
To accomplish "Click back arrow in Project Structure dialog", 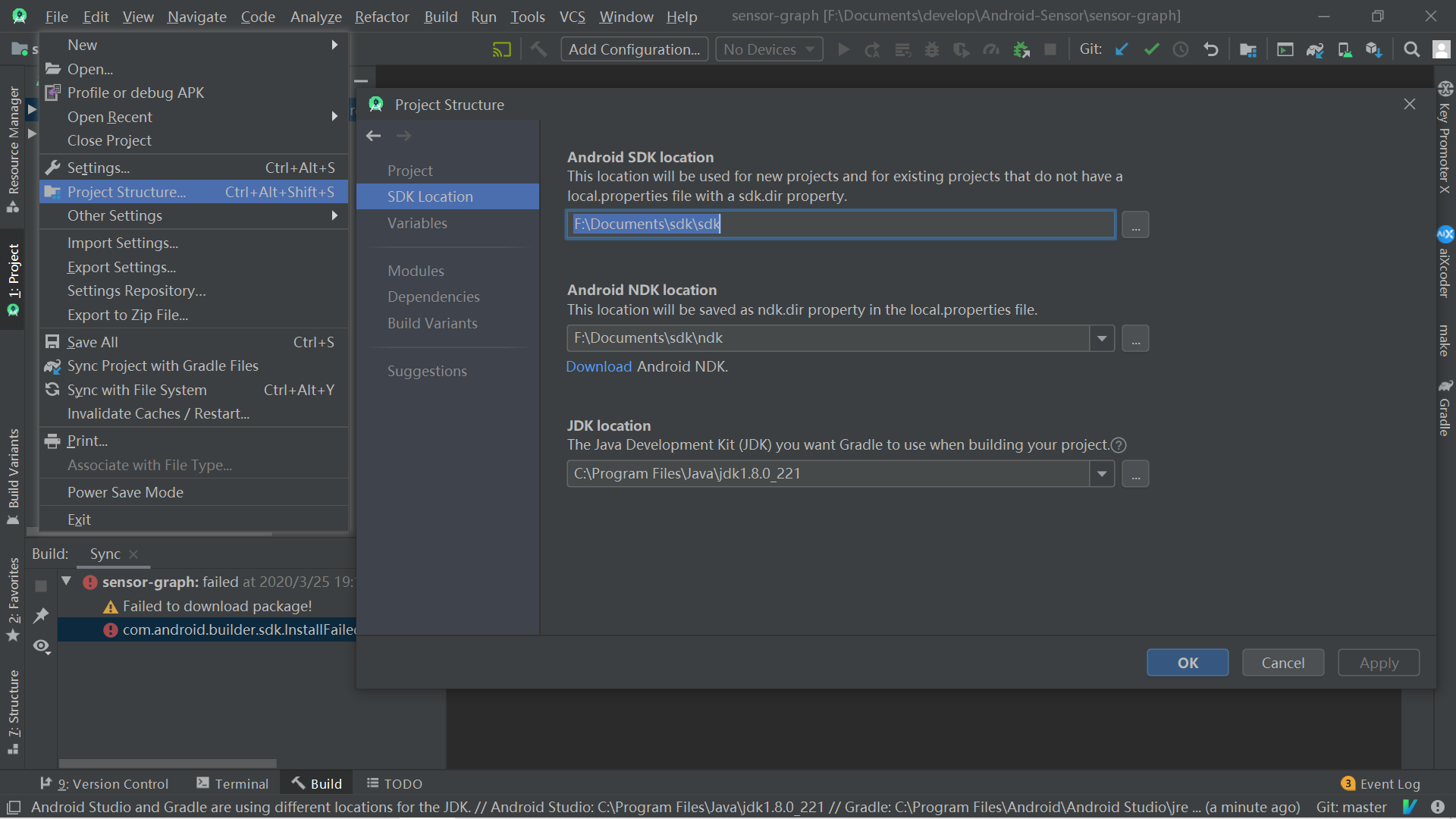I will (373, 136).
